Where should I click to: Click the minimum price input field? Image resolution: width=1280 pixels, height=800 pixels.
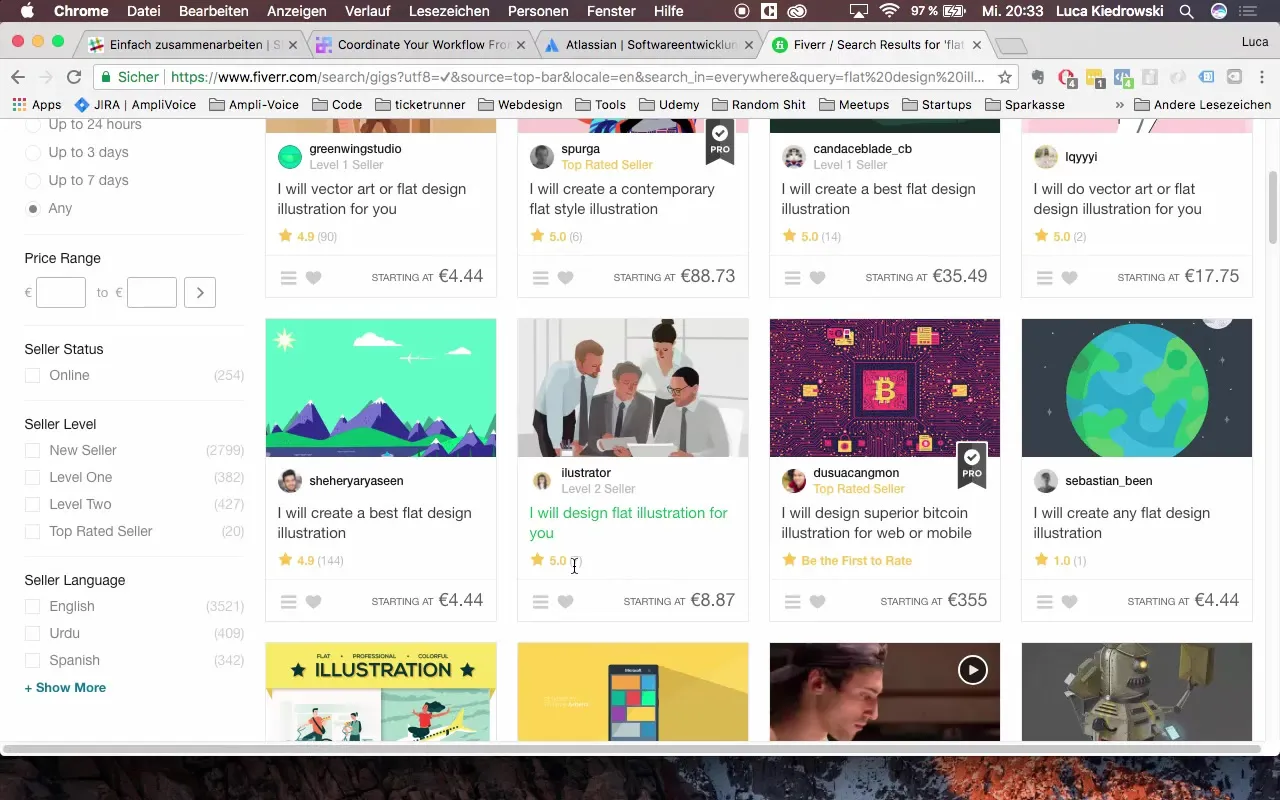[x=61, y=293]
